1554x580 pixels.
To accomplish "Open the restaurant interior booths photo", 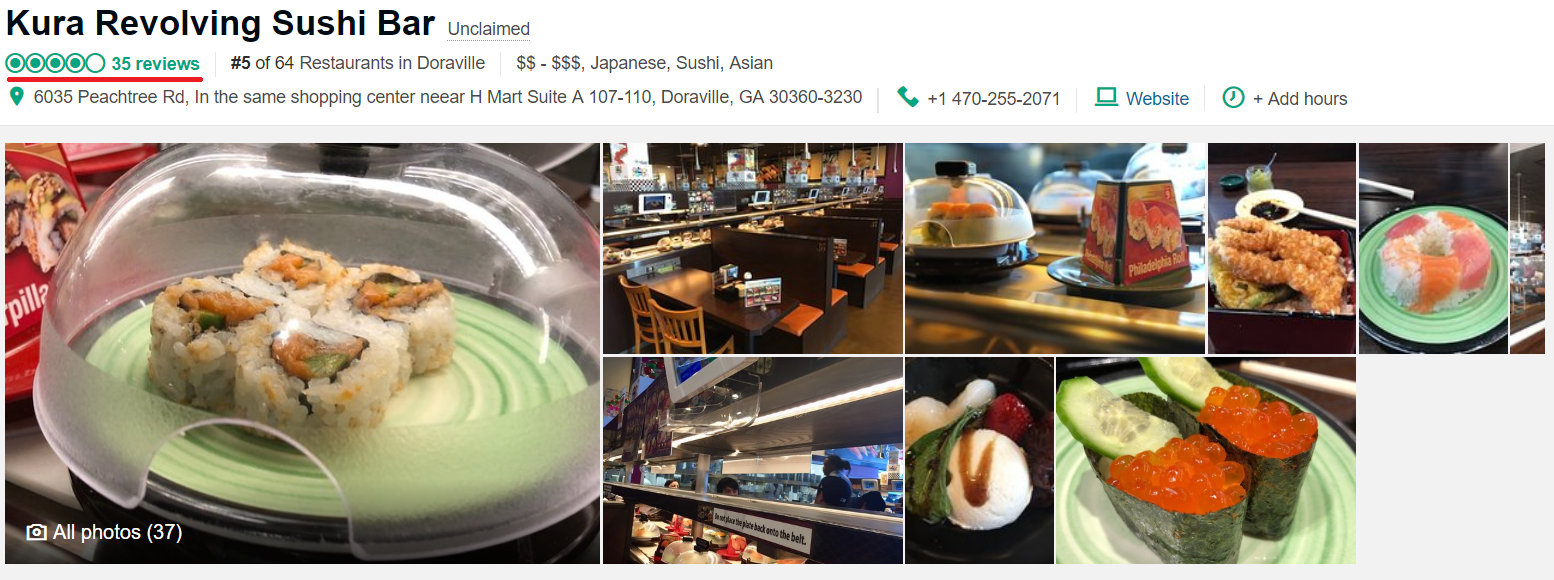I will coord(752,248).
